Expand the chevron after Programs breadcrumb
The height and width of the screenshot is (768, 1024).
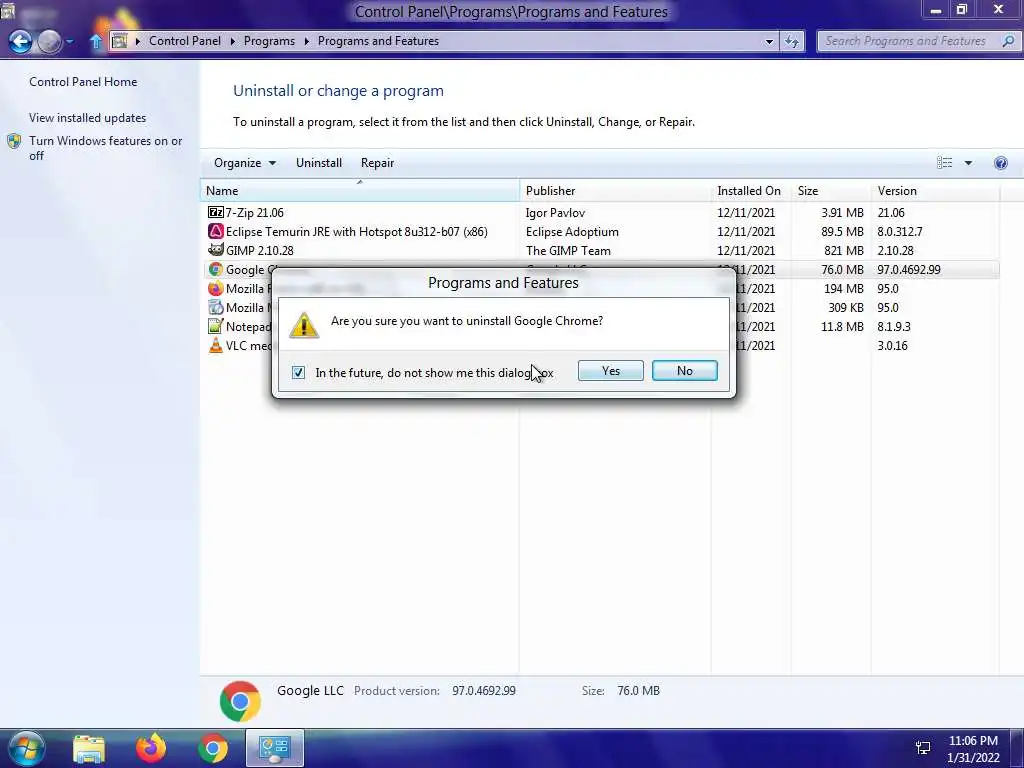306,41
